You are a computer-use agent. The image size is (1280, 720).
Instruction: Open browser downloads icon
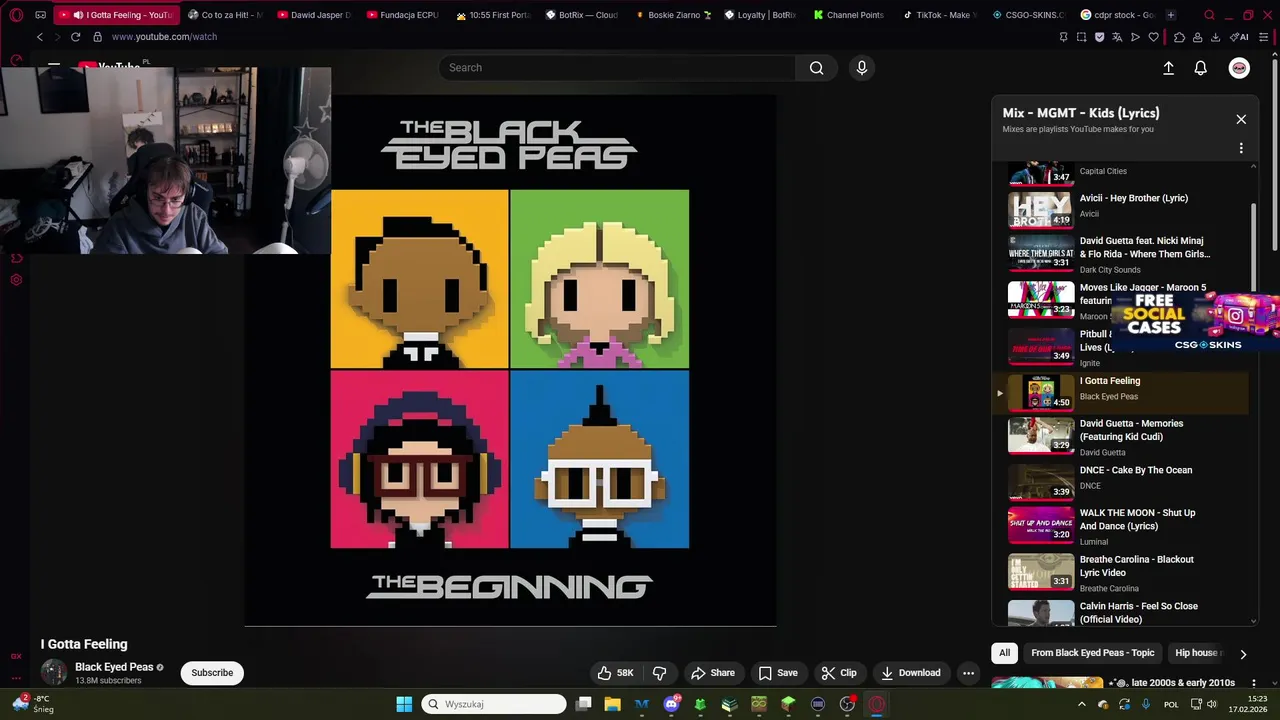[x=1215, y=37]
